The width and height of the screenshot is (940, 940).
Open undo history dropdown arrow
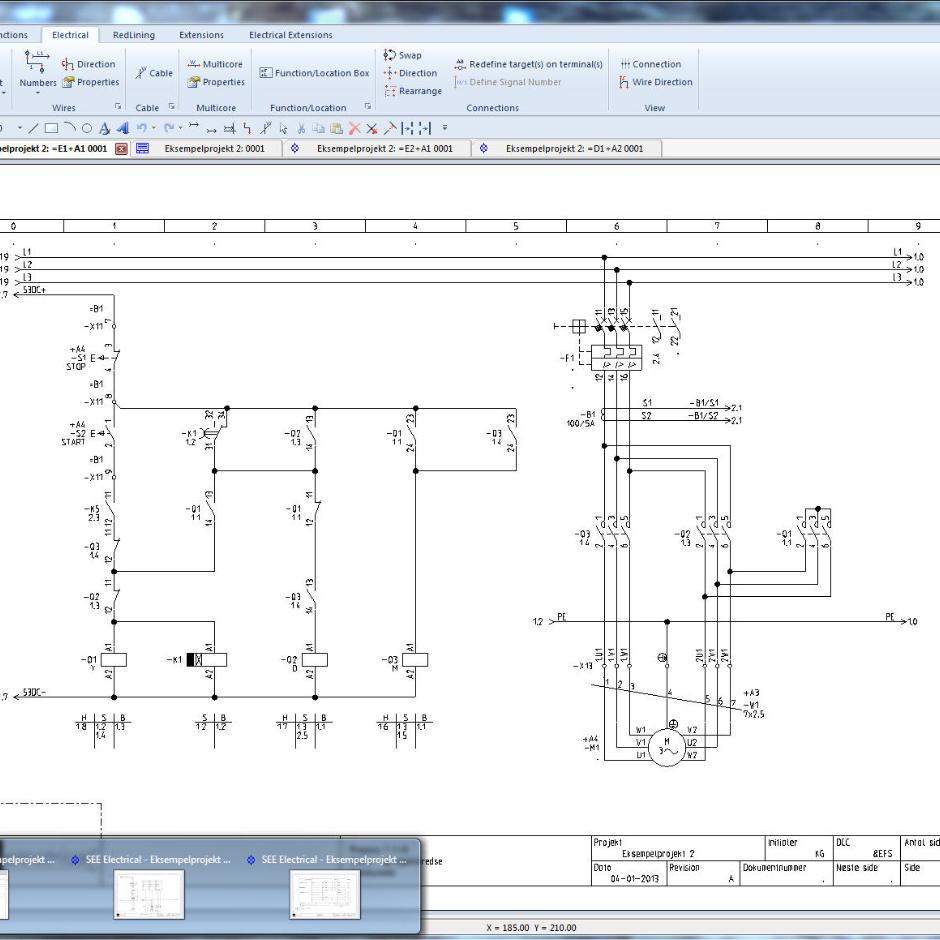click(153, 128)
